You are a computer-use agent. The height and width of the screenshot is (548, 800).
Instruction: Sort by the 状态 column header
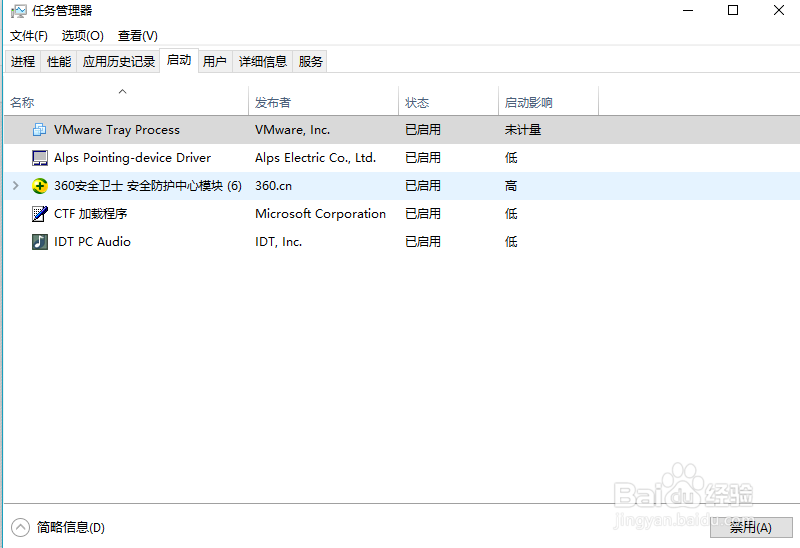click(x=448, y=101)
